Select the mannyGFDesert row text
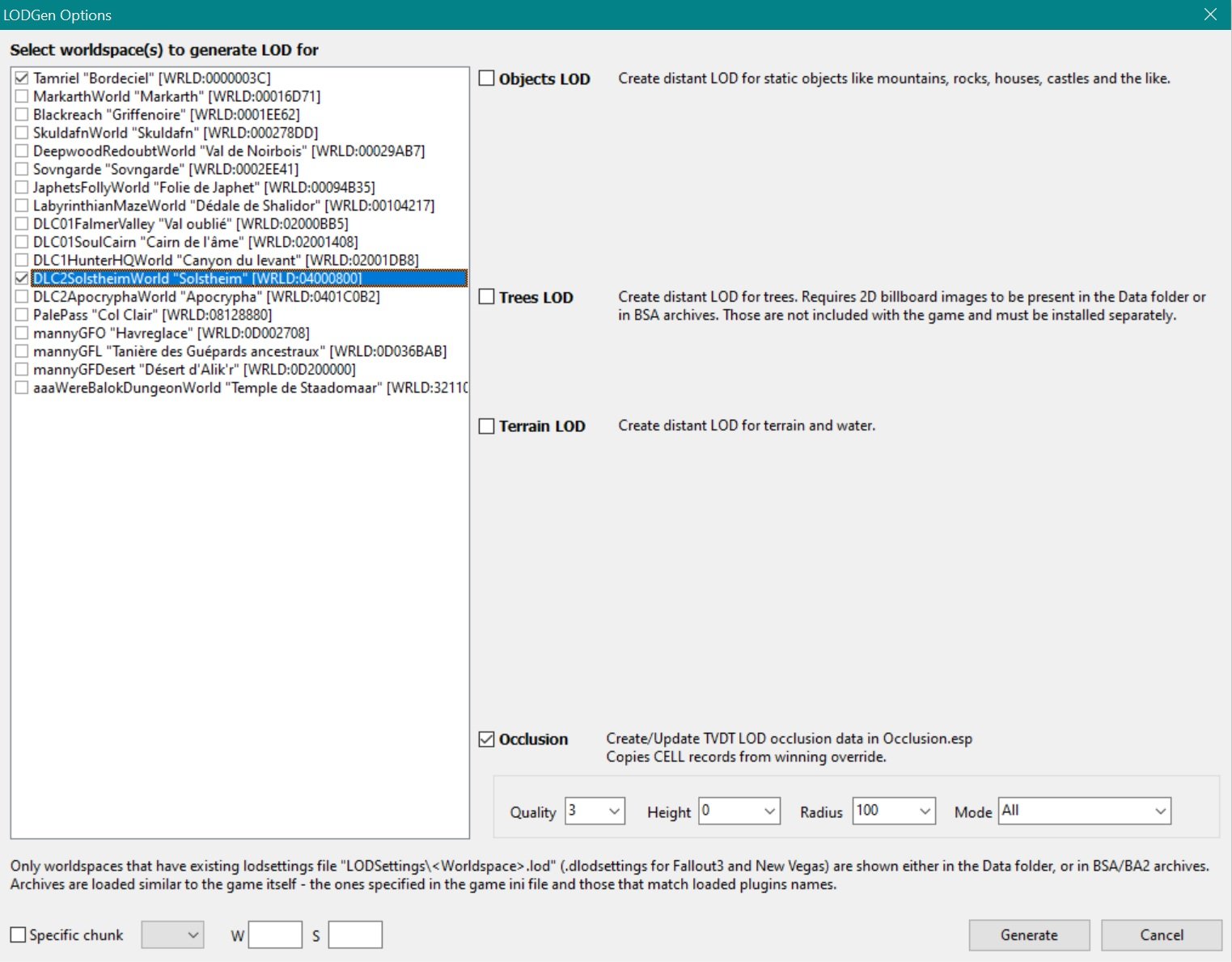 coord(194,370)
